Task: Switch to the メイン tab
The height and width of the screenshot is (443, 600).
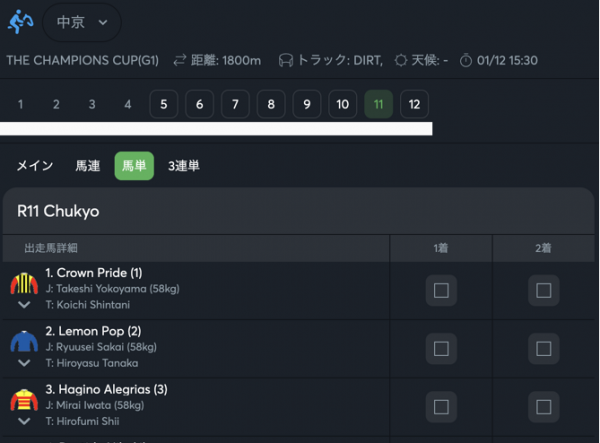Action: (x=35, y=166)
